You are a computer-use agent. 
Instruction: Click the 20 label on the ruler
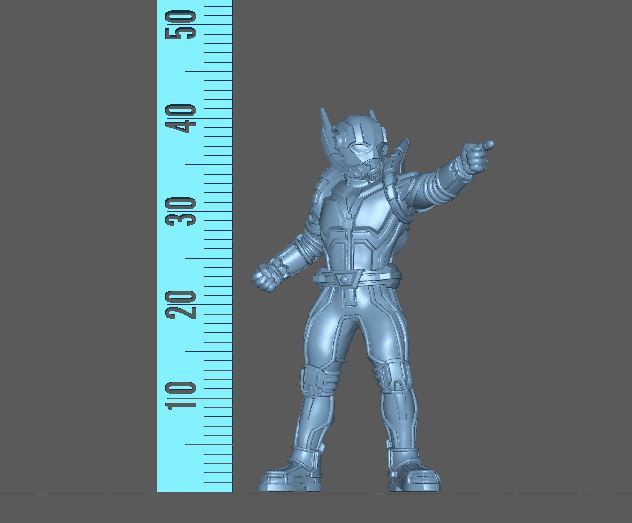click(183, 304)
